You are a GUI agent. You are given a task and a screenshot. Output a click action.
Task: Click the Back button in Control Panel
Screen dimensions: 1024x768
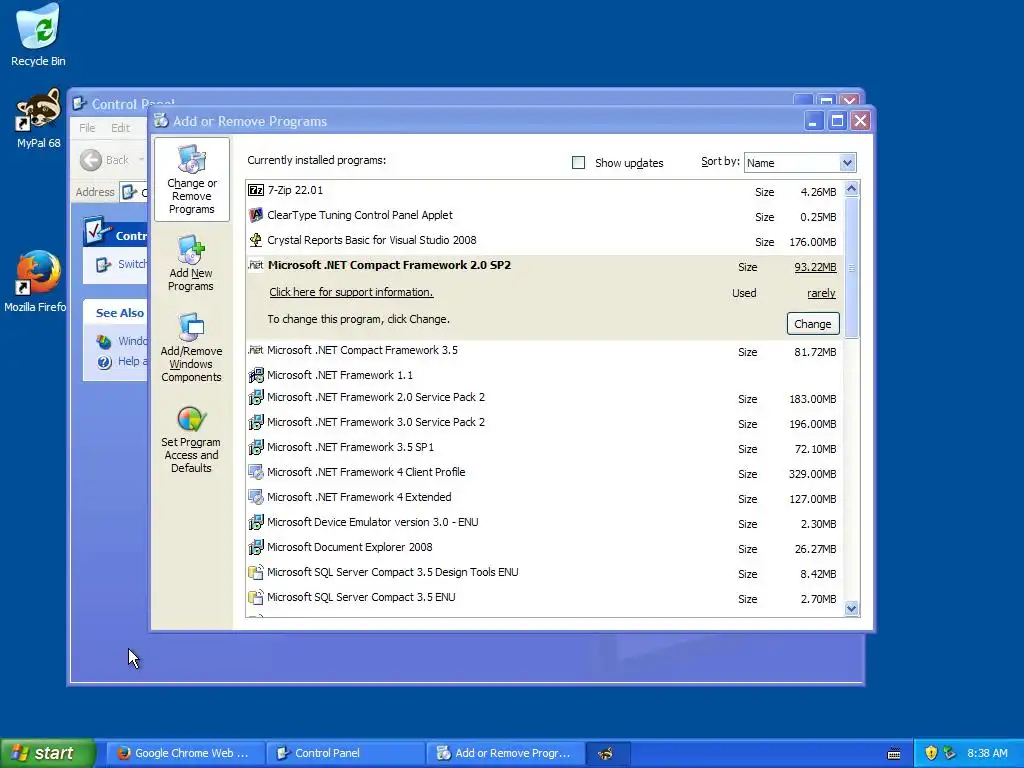105,160
